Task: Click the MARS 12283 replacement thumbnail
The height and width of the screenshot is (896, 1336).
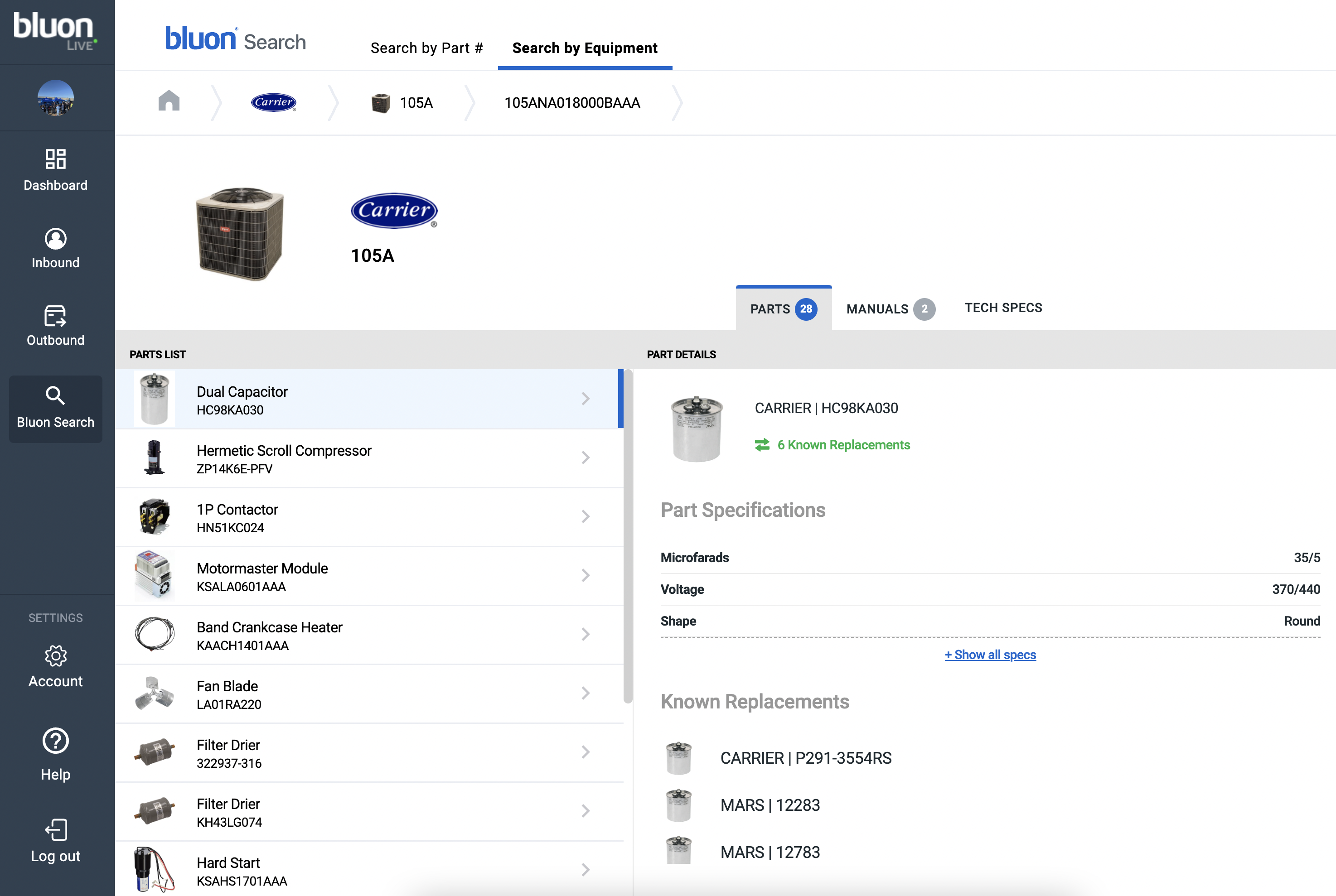Action: tap(679, 805)
